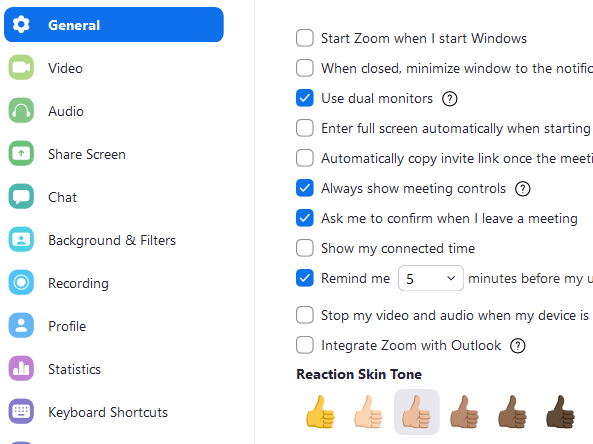Screen dimensions: 593x444
Task: Select the Share Screen icon
Action: [21, 154]
